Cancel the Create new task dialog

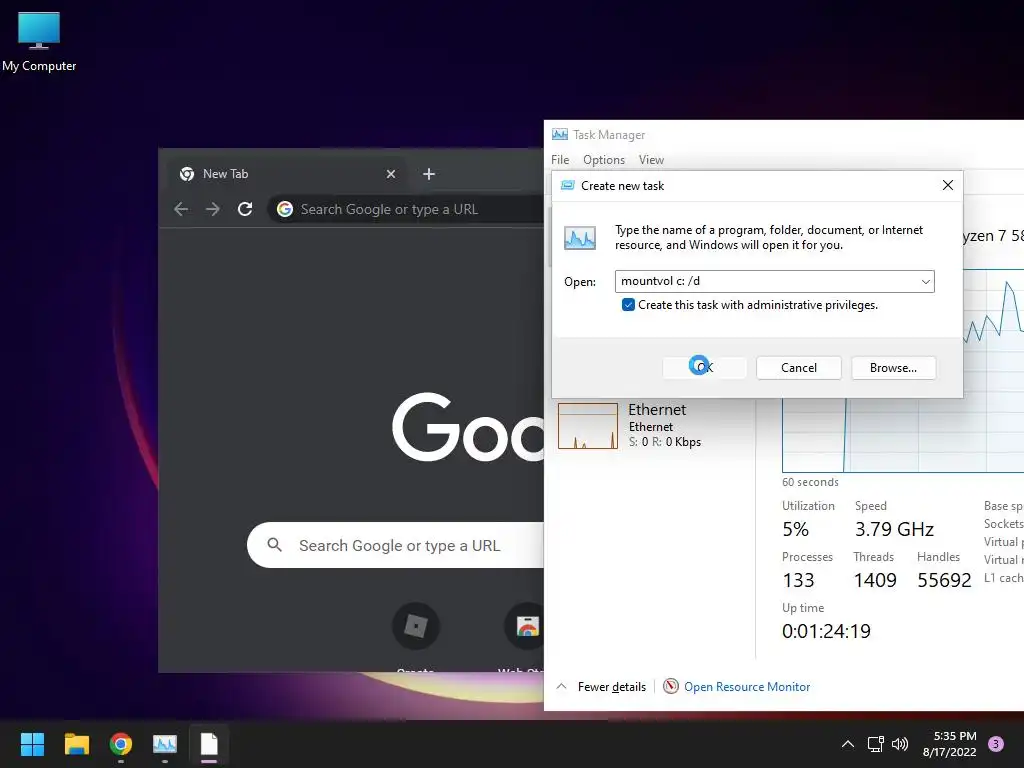(799, 368)
